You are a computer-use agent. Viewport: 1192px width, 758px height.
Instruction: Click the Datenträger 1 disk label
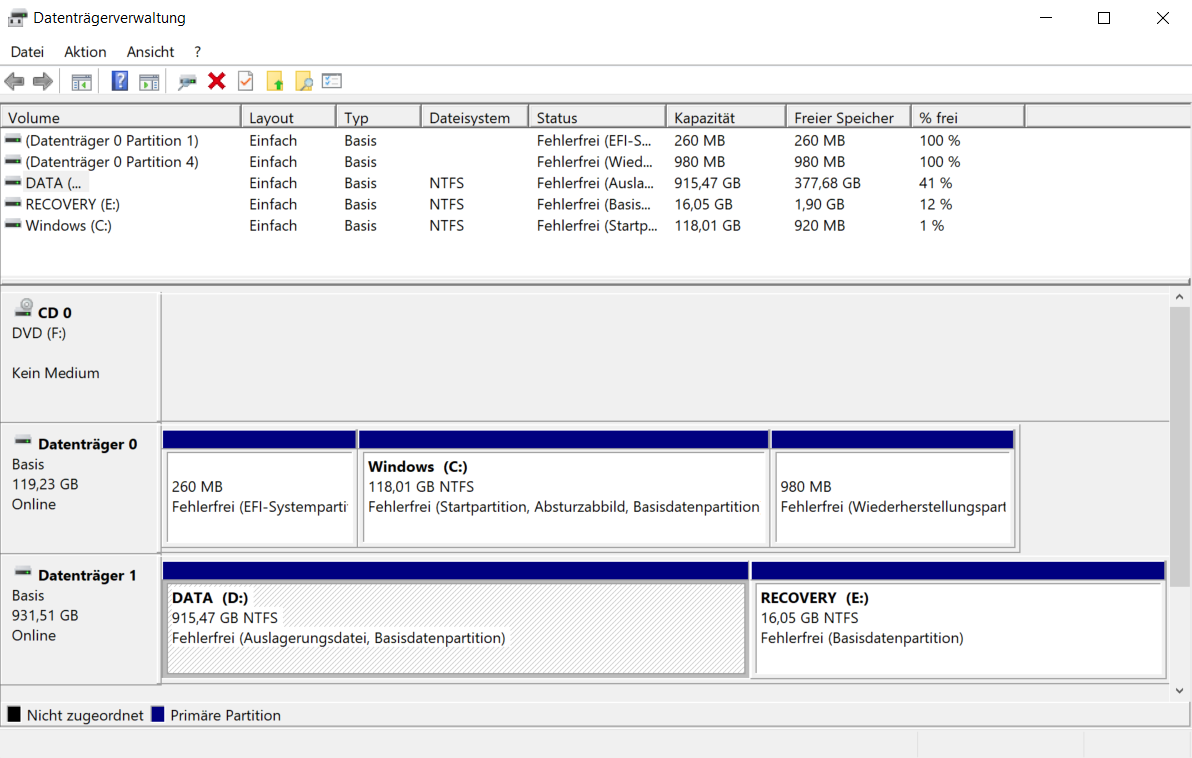[x=87, y=576]
